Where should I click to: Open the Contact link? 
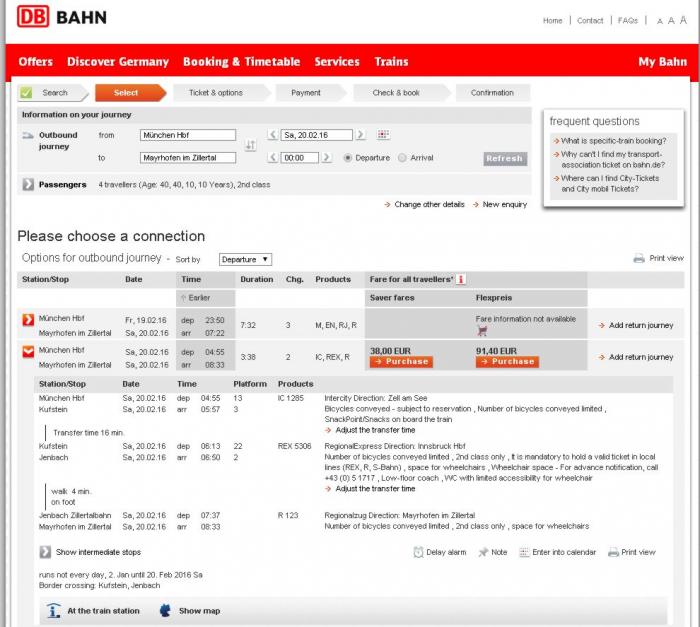click(x=590, y=21)
